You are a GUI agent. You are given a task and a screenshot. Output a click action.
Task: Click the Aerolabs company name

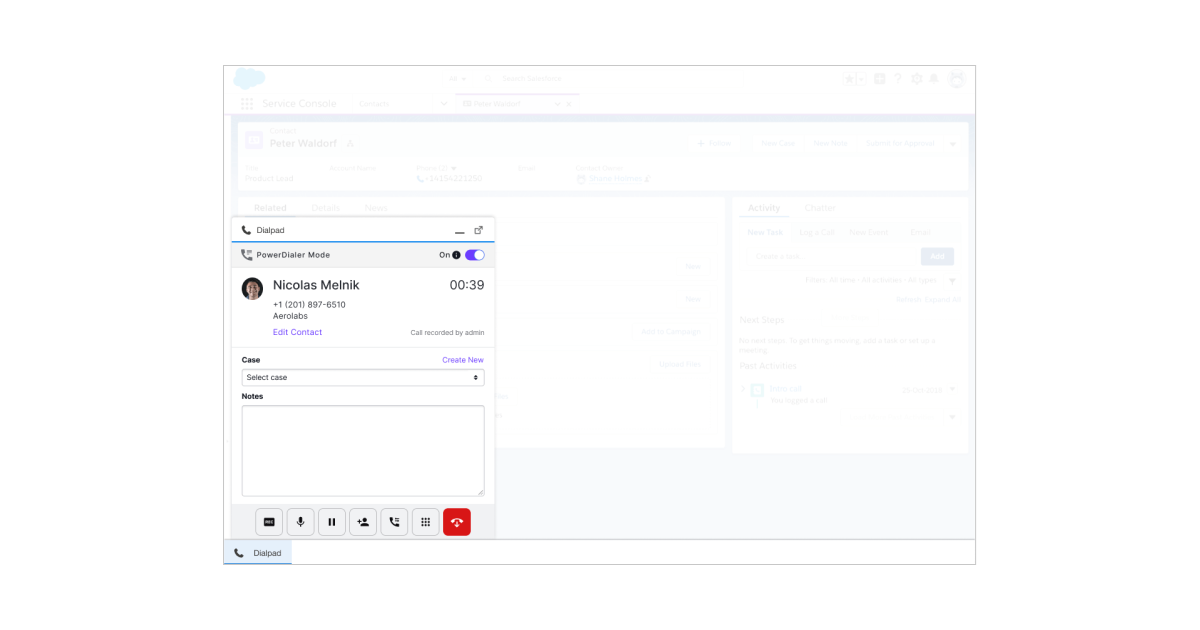291,316
